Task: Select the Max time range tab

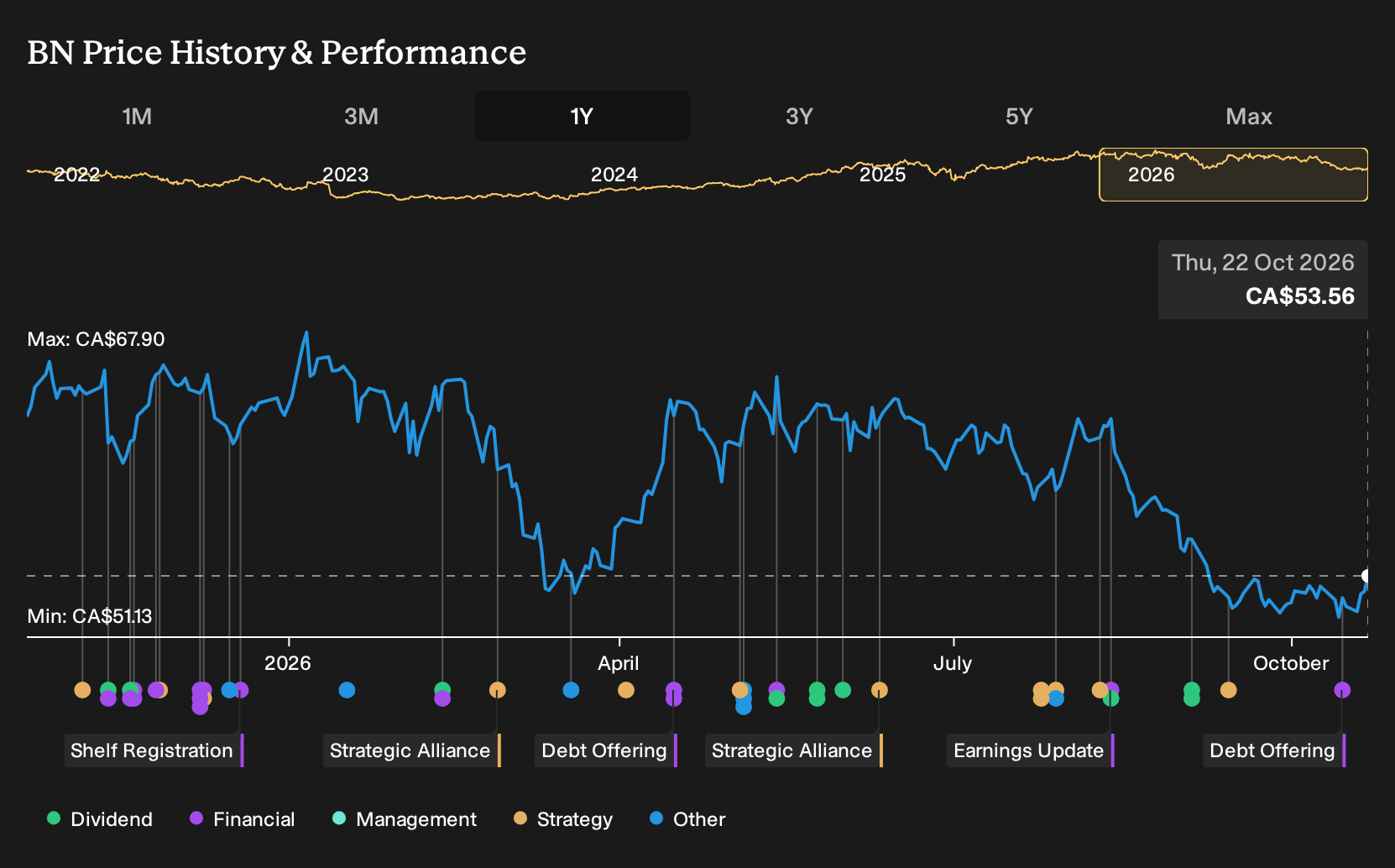Action: [x=1249, y=116]
